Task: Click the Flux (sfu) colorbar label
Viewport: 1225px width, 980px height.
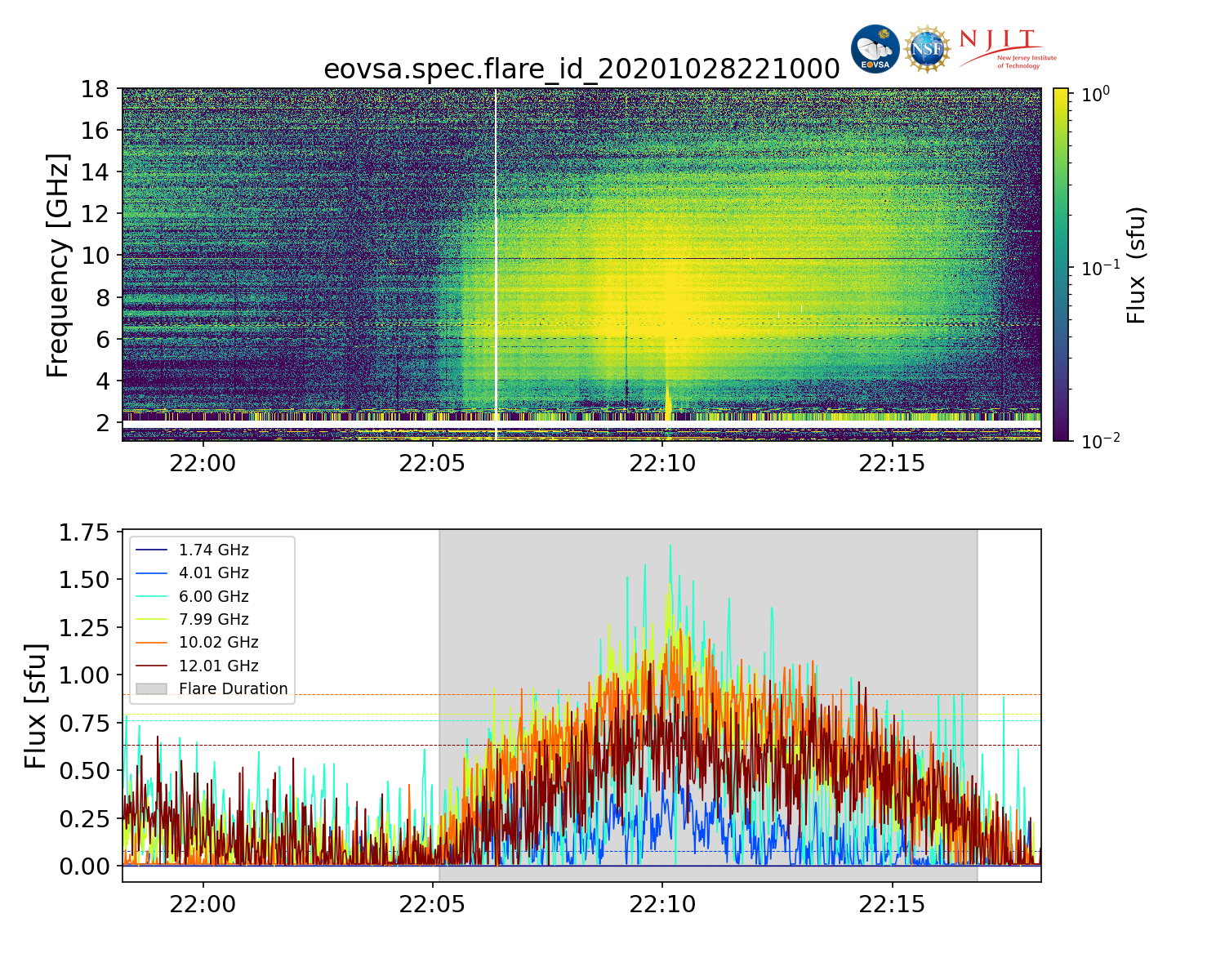Action: (x=1136, y=265)
